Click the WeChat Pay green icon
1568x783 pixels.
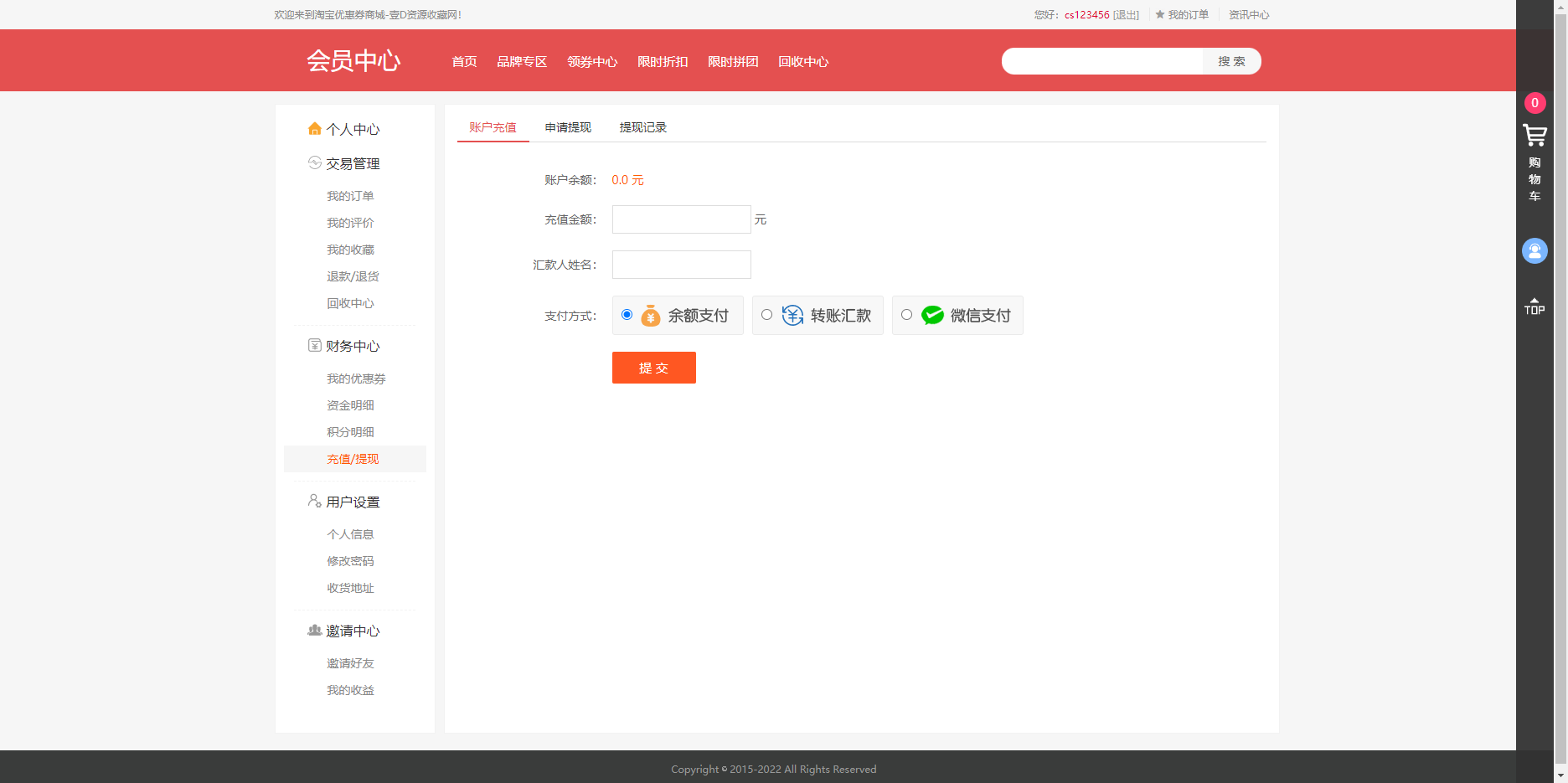coord(933,315)
